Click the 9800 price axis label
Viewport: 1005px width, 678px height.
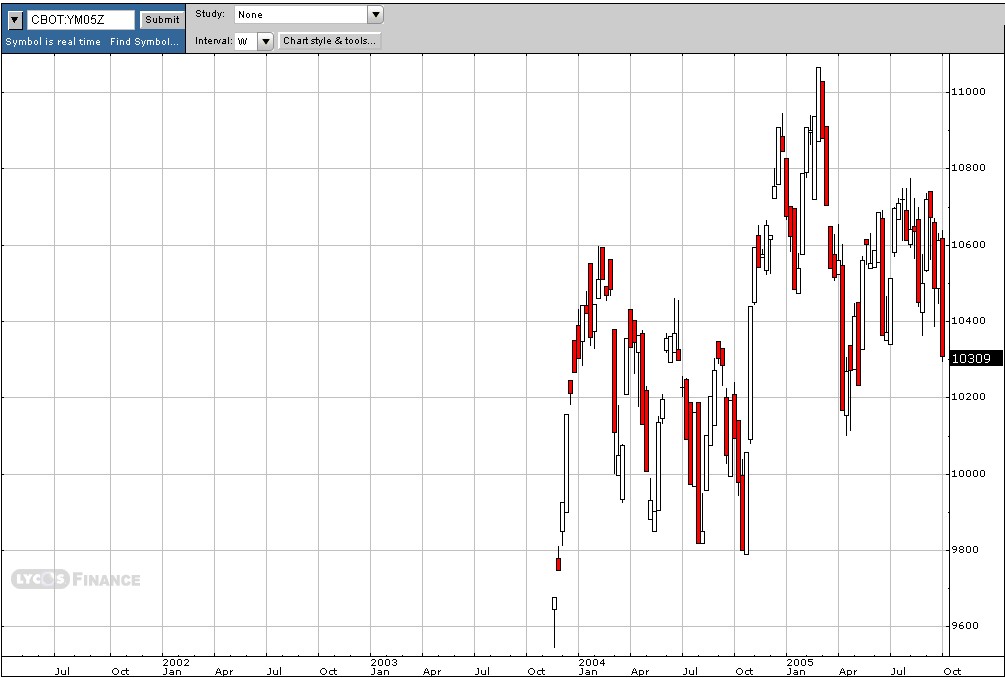point(965,550)
